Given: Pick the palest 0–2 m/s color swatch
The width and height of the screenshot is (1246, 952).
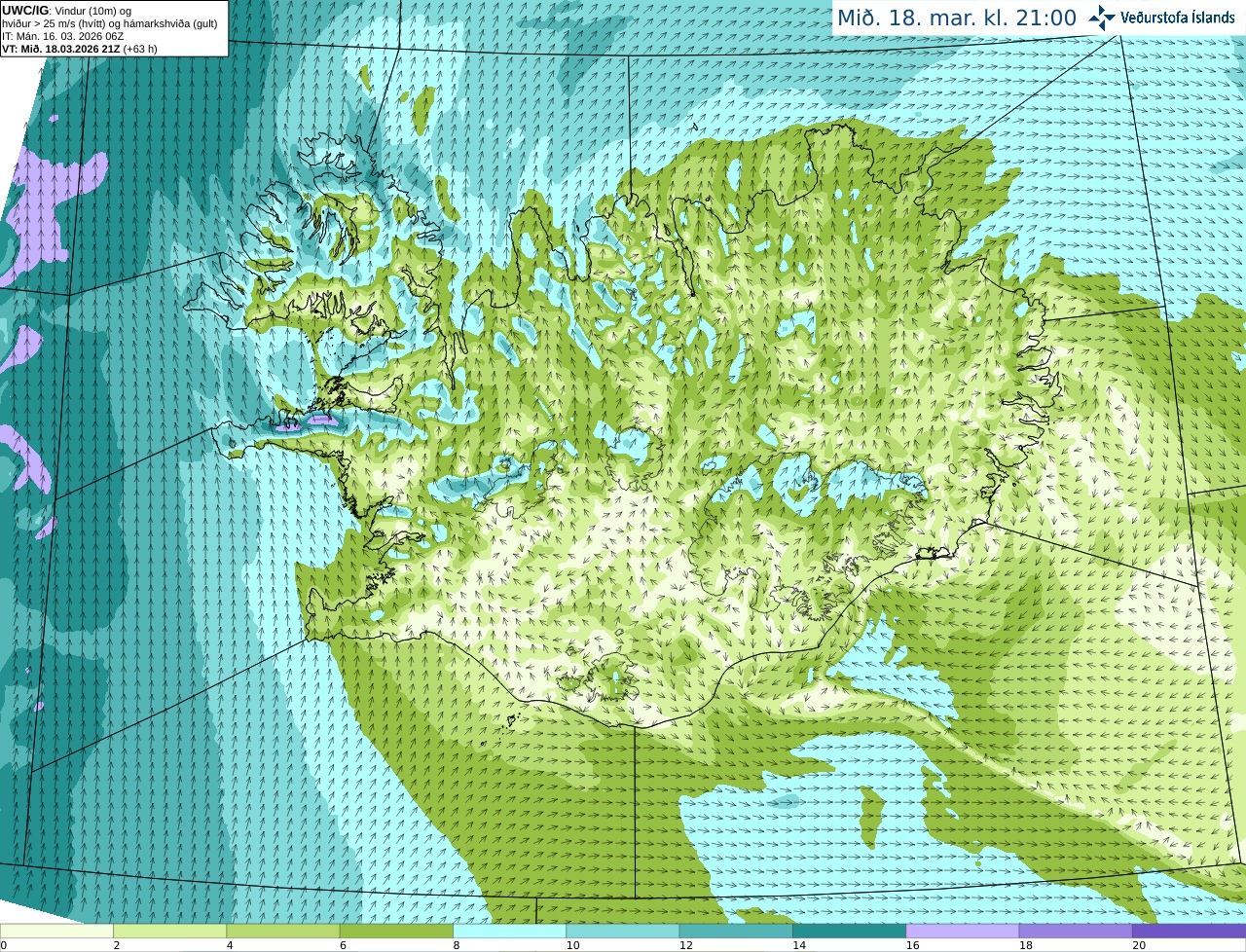Looking at the screenshot, I should tap(56, 931).
